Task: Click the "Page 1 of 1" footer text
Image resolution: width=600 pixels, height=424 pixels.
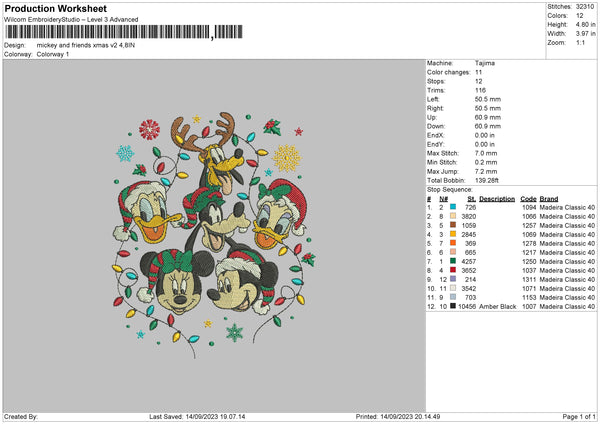Action: [x=579, y=416]
